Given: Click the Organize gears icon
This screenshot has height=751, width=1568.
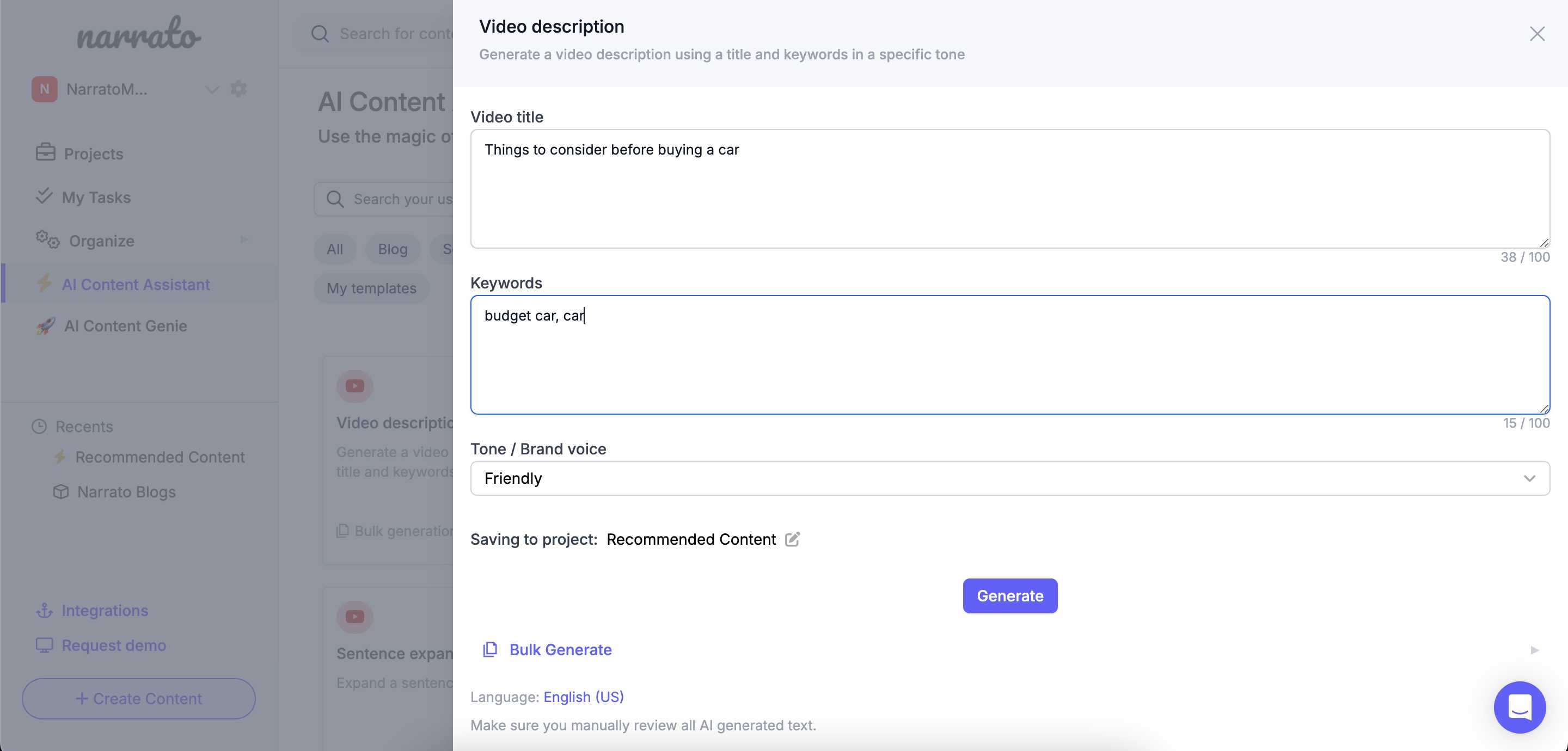Looking at the screenshot, I should 47,240.
